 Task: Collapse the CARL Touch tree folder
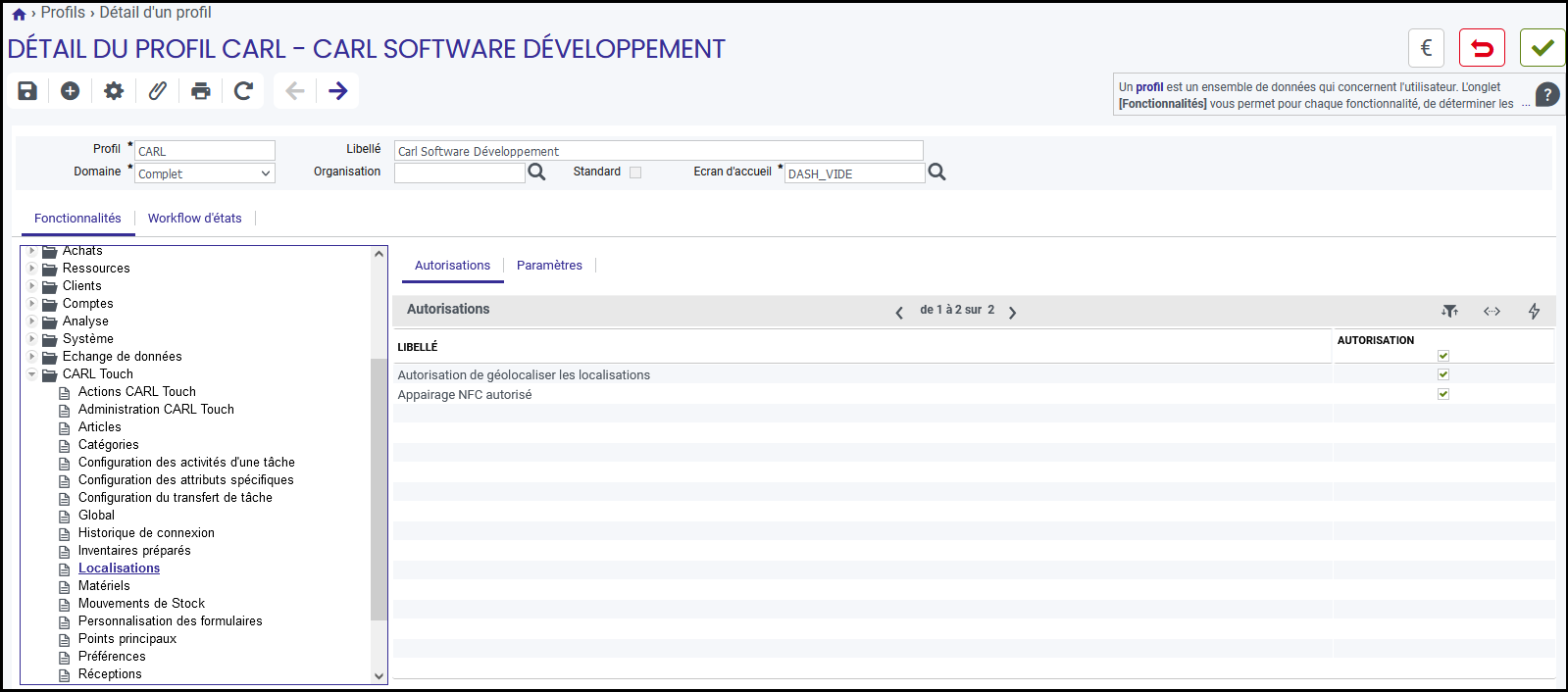32,374
